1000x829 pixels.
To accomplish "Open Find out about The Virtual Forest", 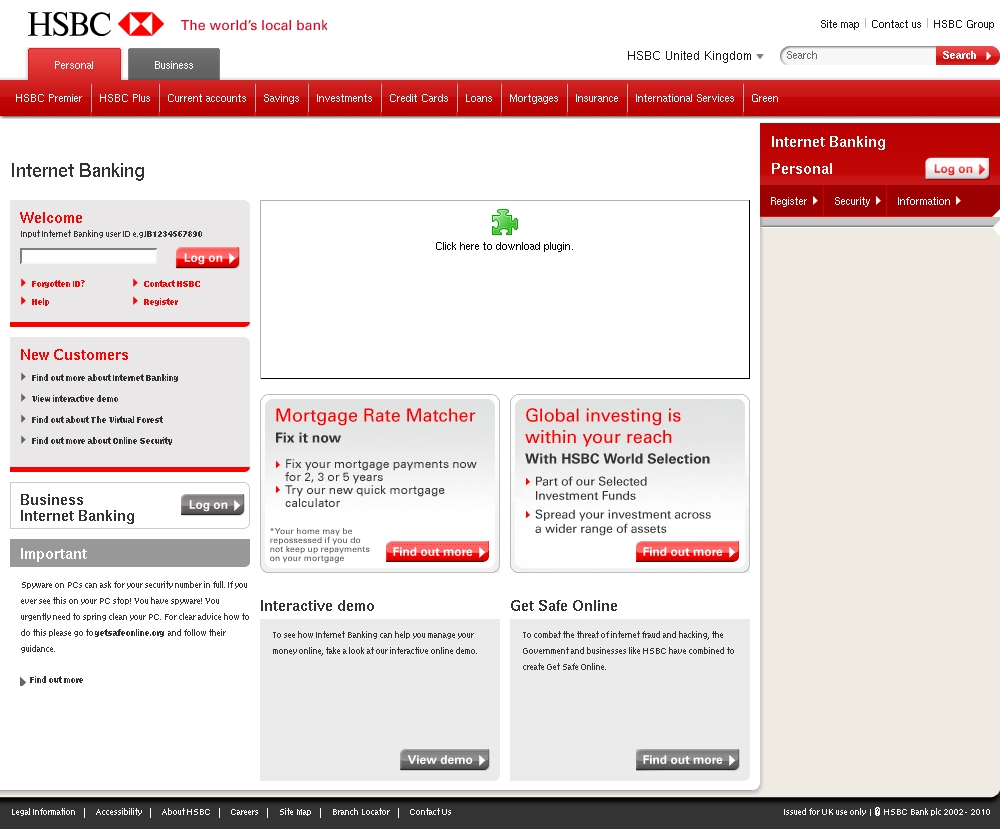I will point(97,420).
